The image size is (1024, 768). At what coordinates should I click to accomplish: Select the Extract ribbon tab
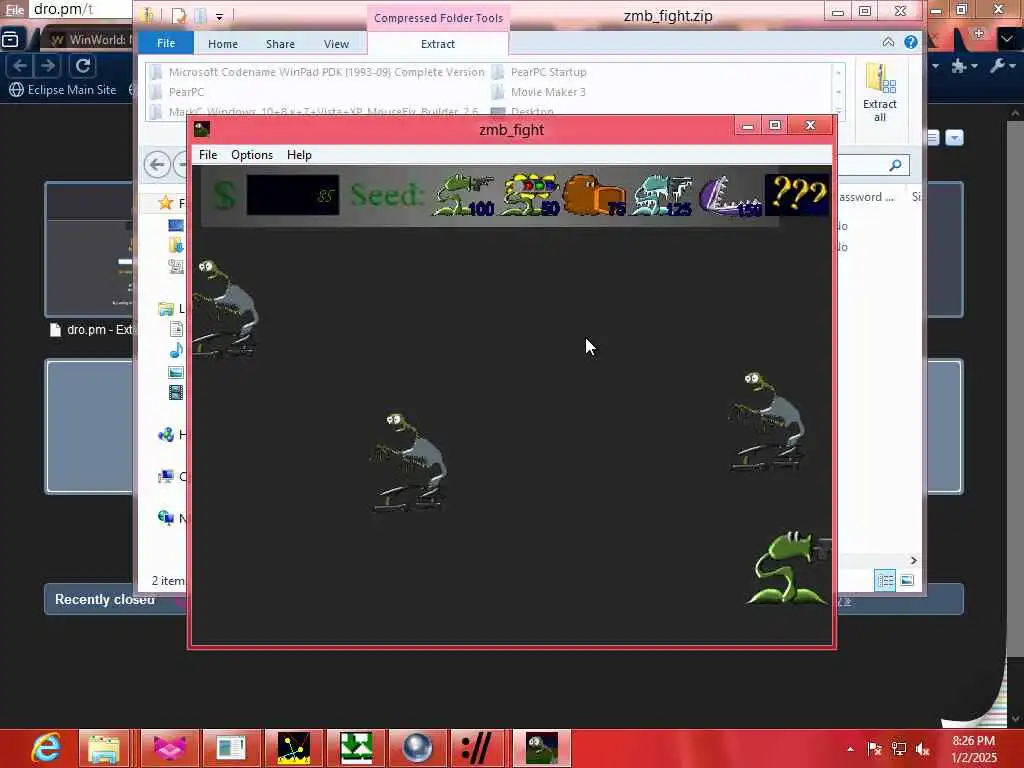click(x=438, y=44)
